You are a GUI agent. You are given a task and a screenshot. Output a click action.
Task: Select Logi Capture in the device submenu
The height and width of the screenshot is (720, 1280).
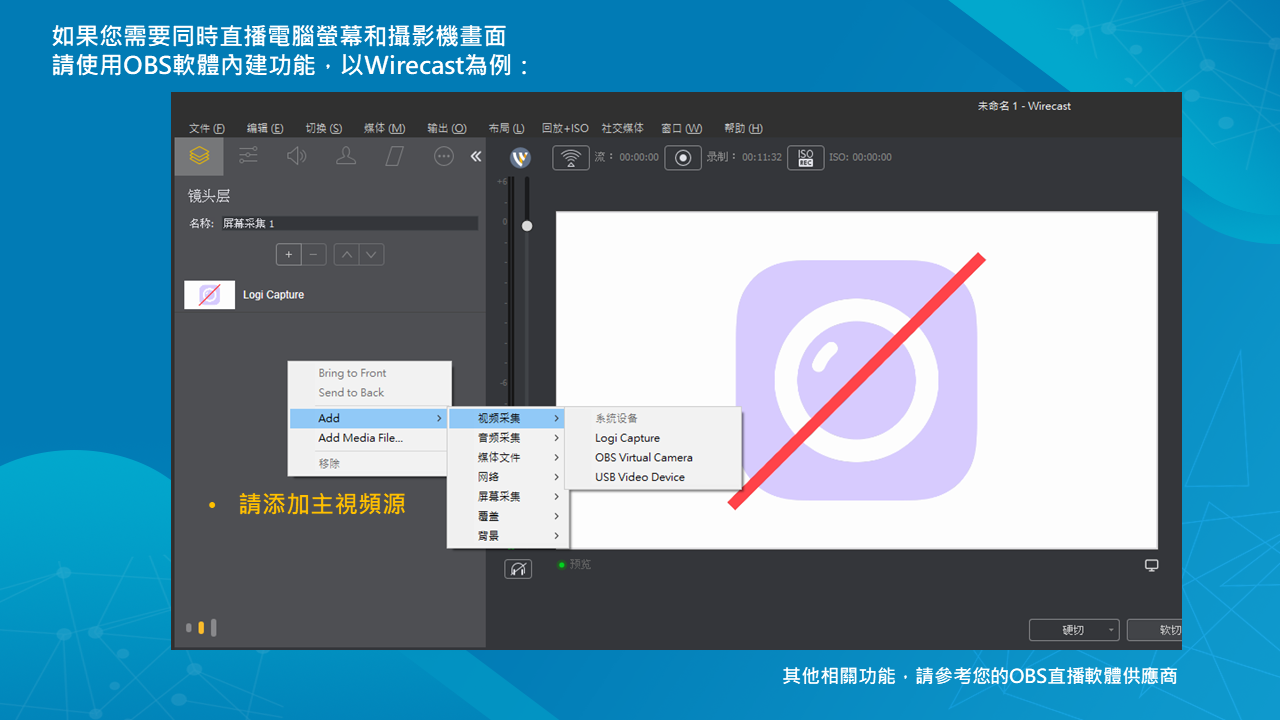point(653,438)
